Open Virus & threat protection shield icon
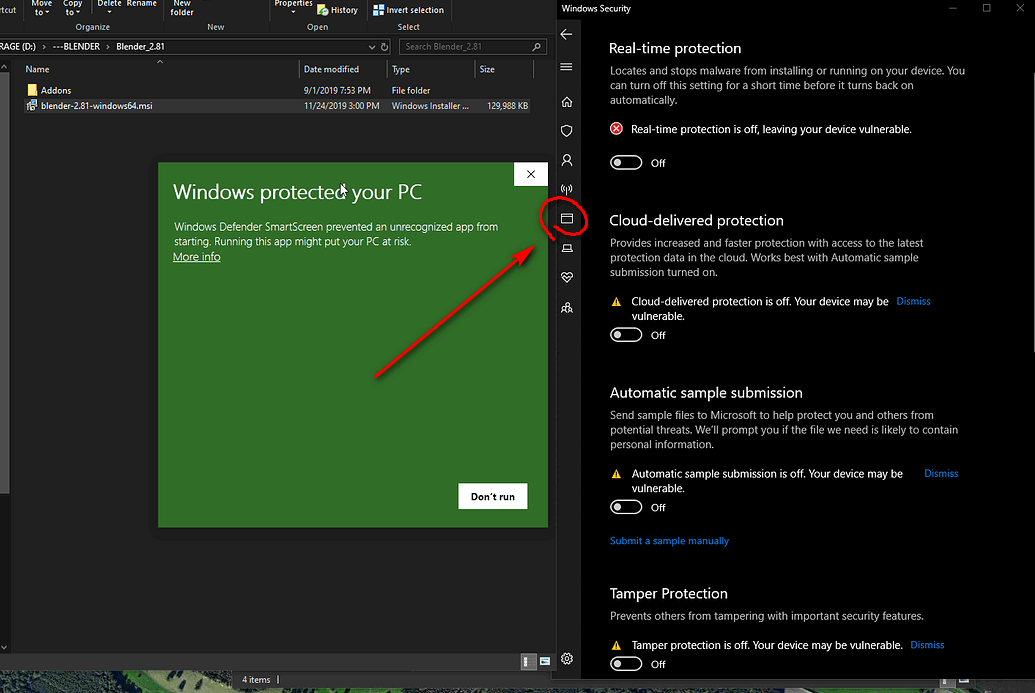1035x693 pixels. (x=566, y=131)
